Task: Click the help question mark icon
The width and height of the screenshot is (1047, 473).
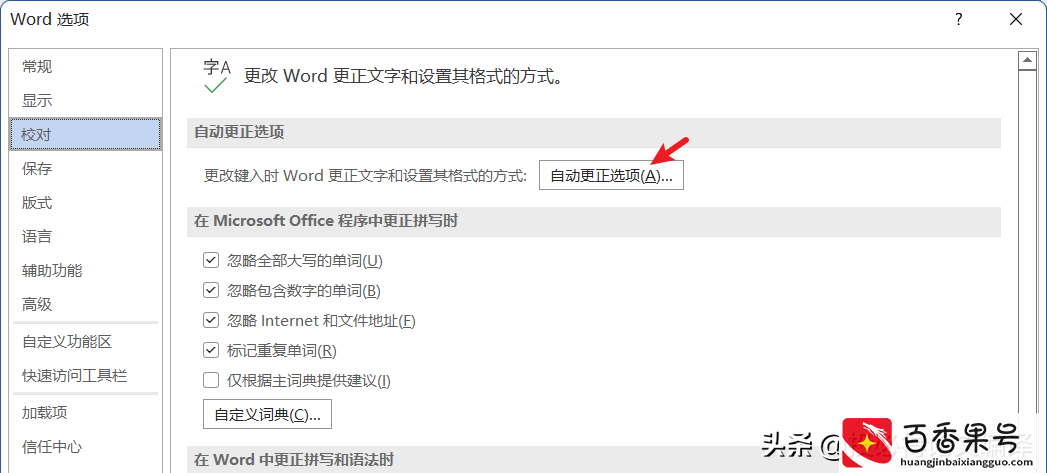Action: 959,20
